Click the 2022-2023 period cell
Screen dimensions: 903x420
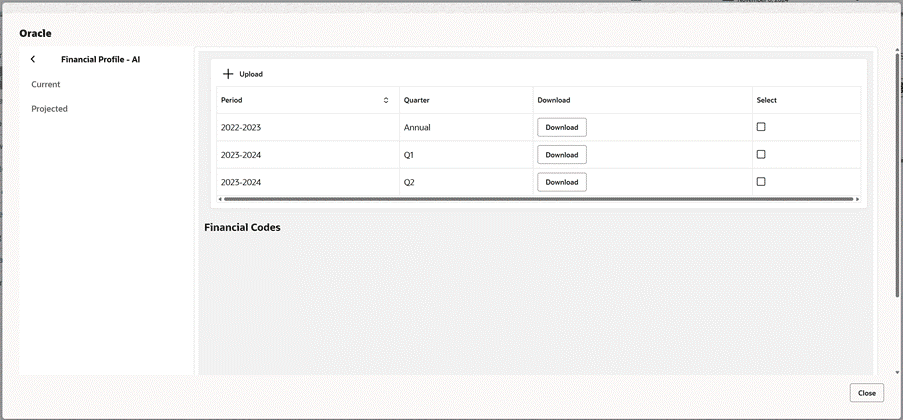click(x=308, y=127)
